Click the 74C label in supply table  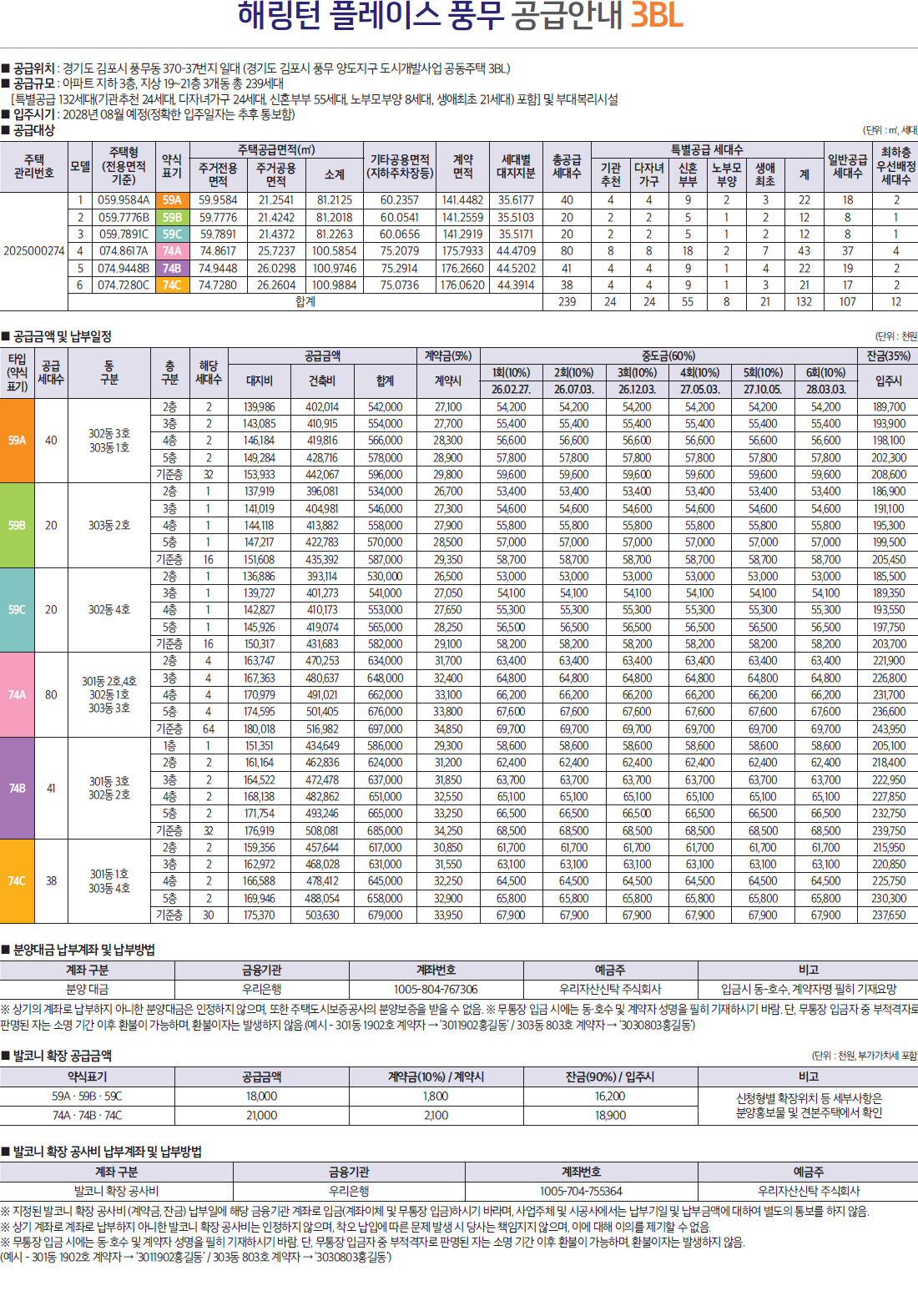pos(172,285)
